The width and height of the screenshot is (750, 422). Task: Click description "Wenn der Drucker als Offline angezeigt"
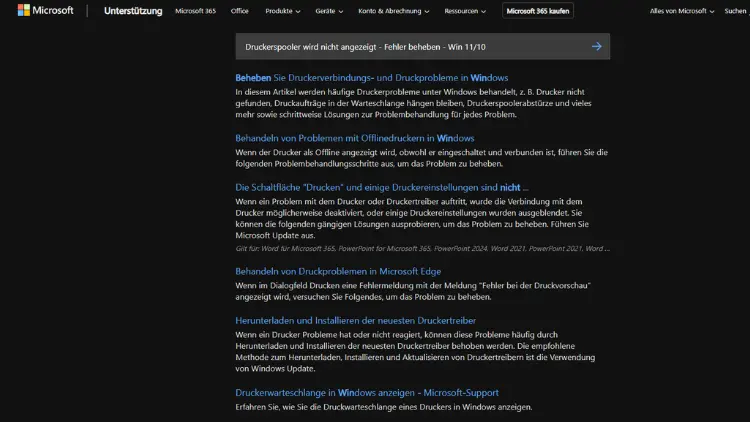point(421,158)
